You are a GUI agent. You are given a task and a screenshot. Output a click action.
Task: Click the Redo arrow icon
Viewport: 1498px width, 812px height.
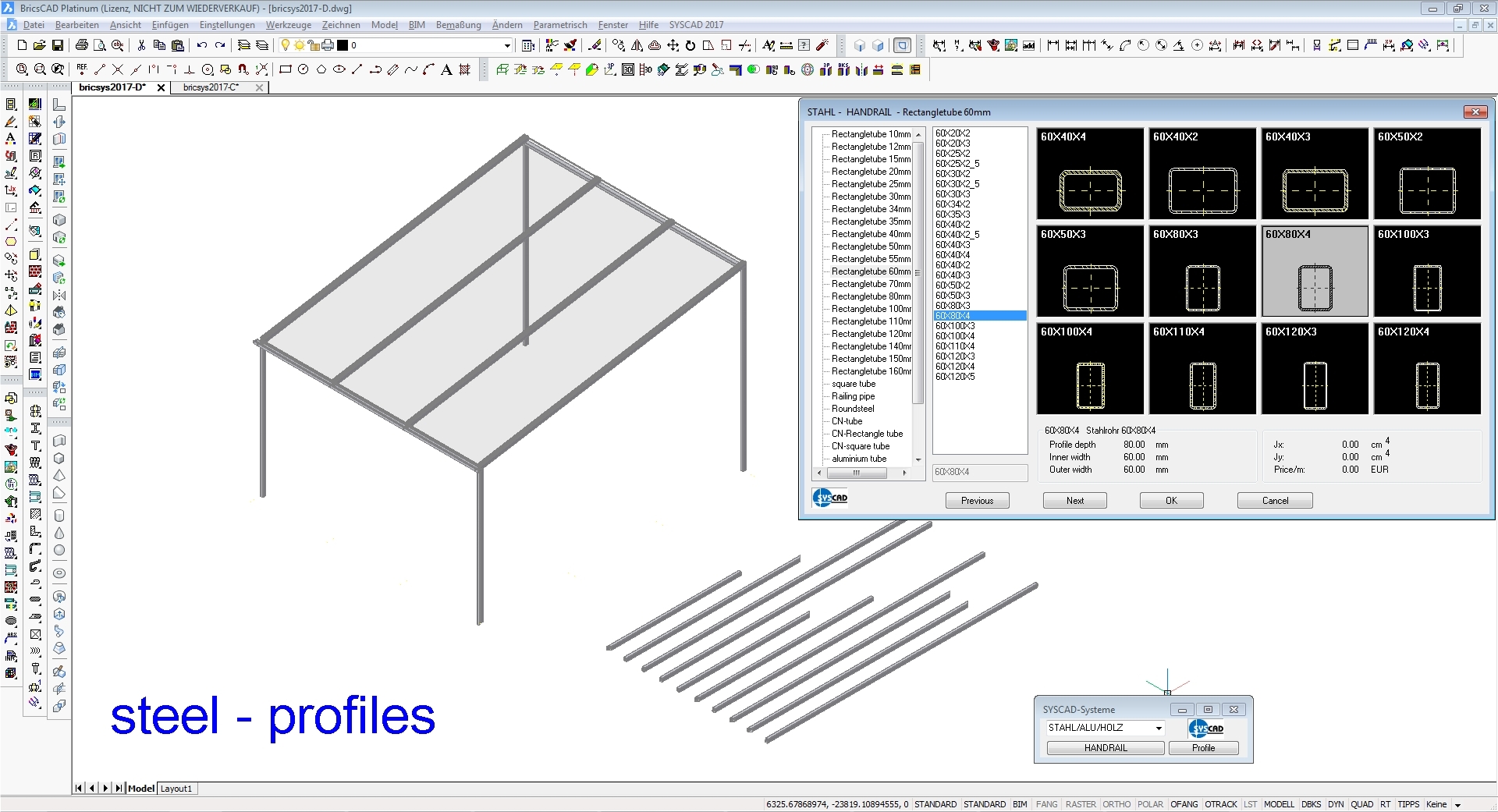point(220,45)
